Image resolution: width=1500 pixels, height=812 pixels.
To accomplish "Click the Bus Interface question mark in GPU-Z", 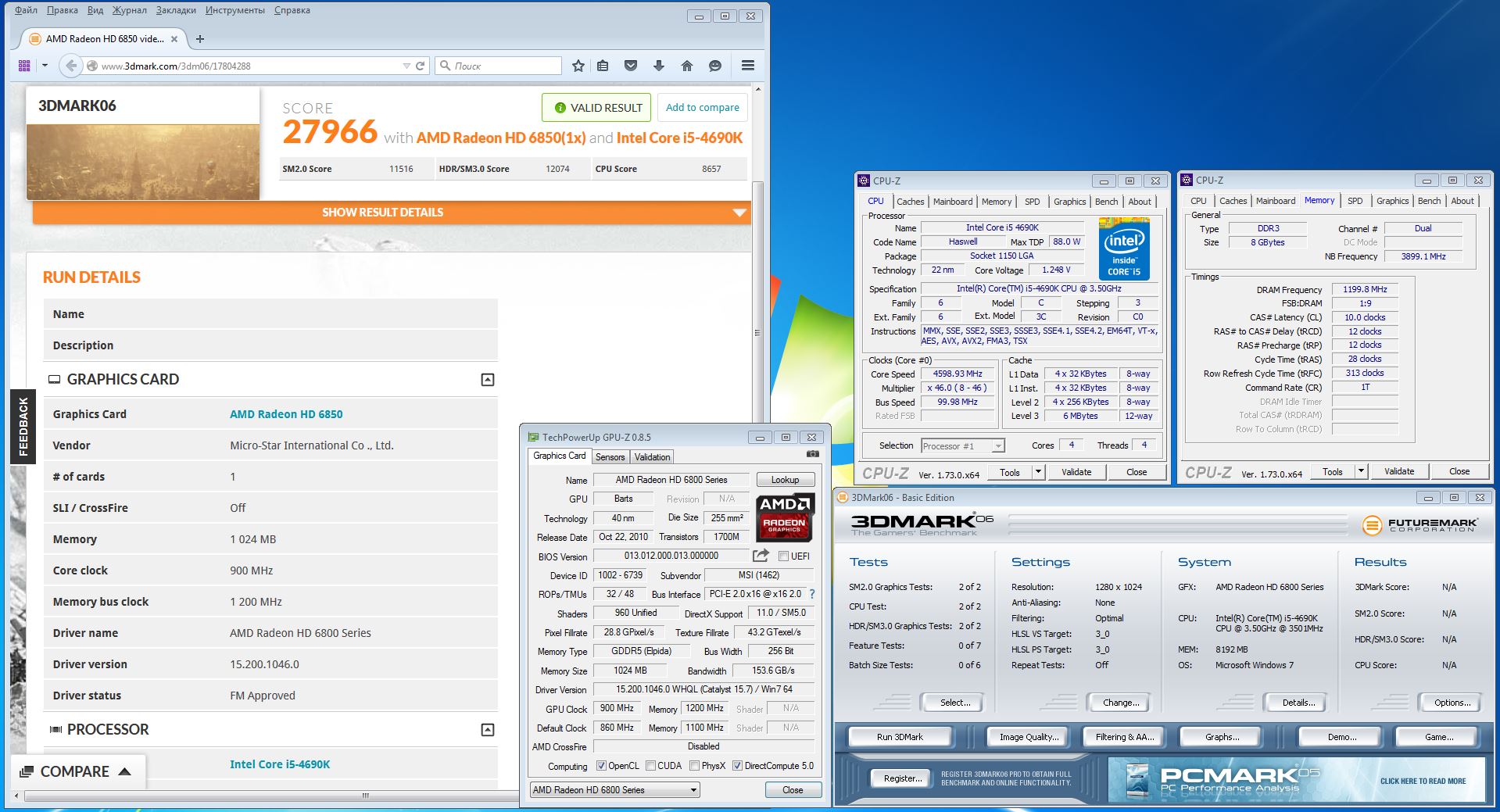I will [x=812, y=594].
